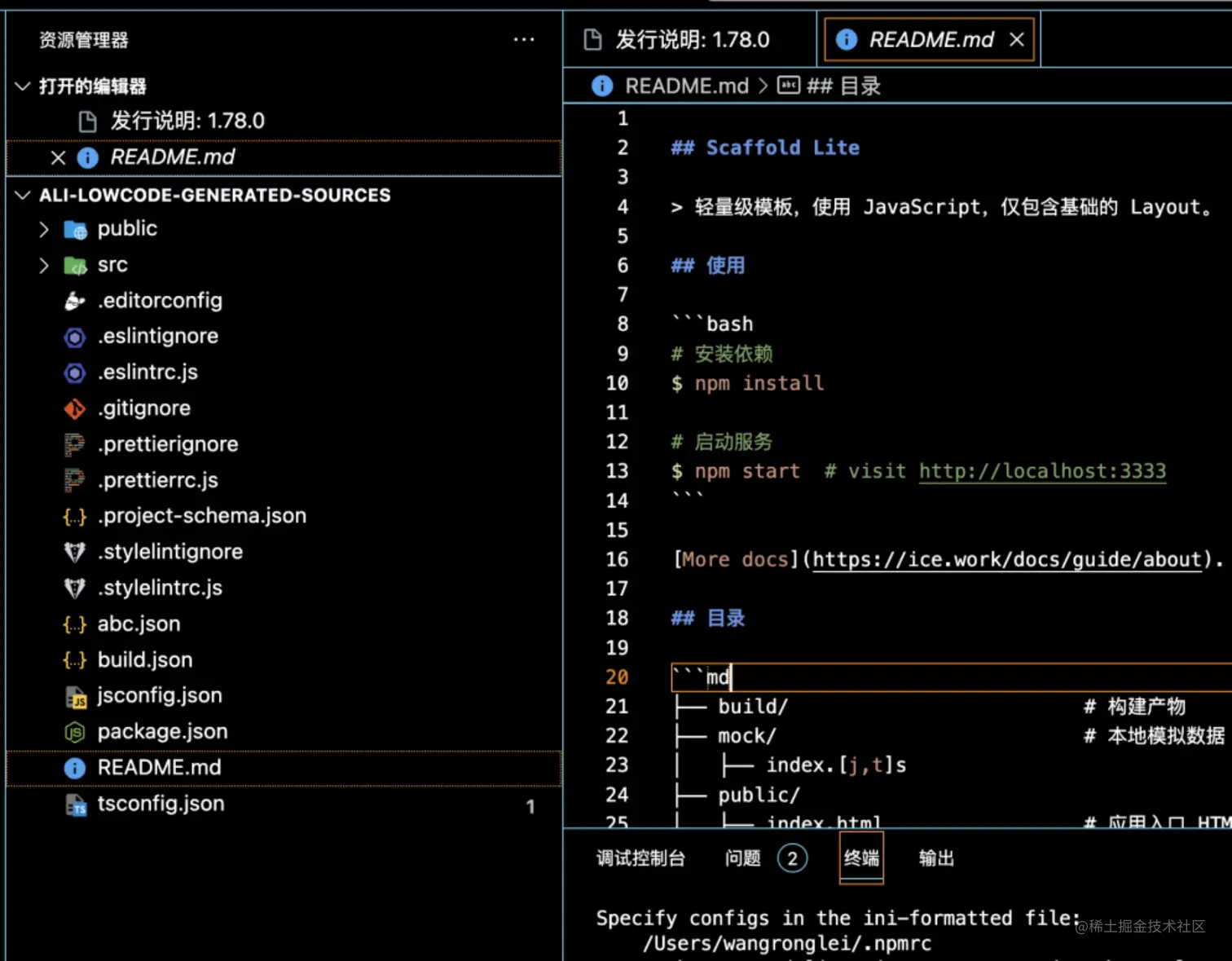Follow the ice.work docs guide link
1232x961 pixels.
1007,559
